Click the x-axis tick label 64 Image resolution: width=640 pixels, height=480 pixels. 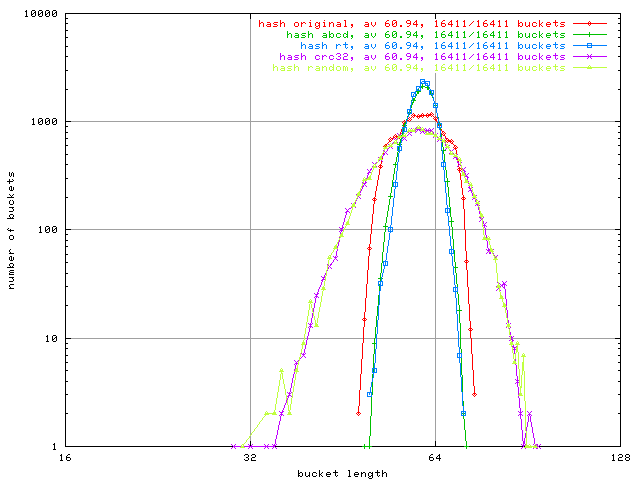(x=435, y=458)
